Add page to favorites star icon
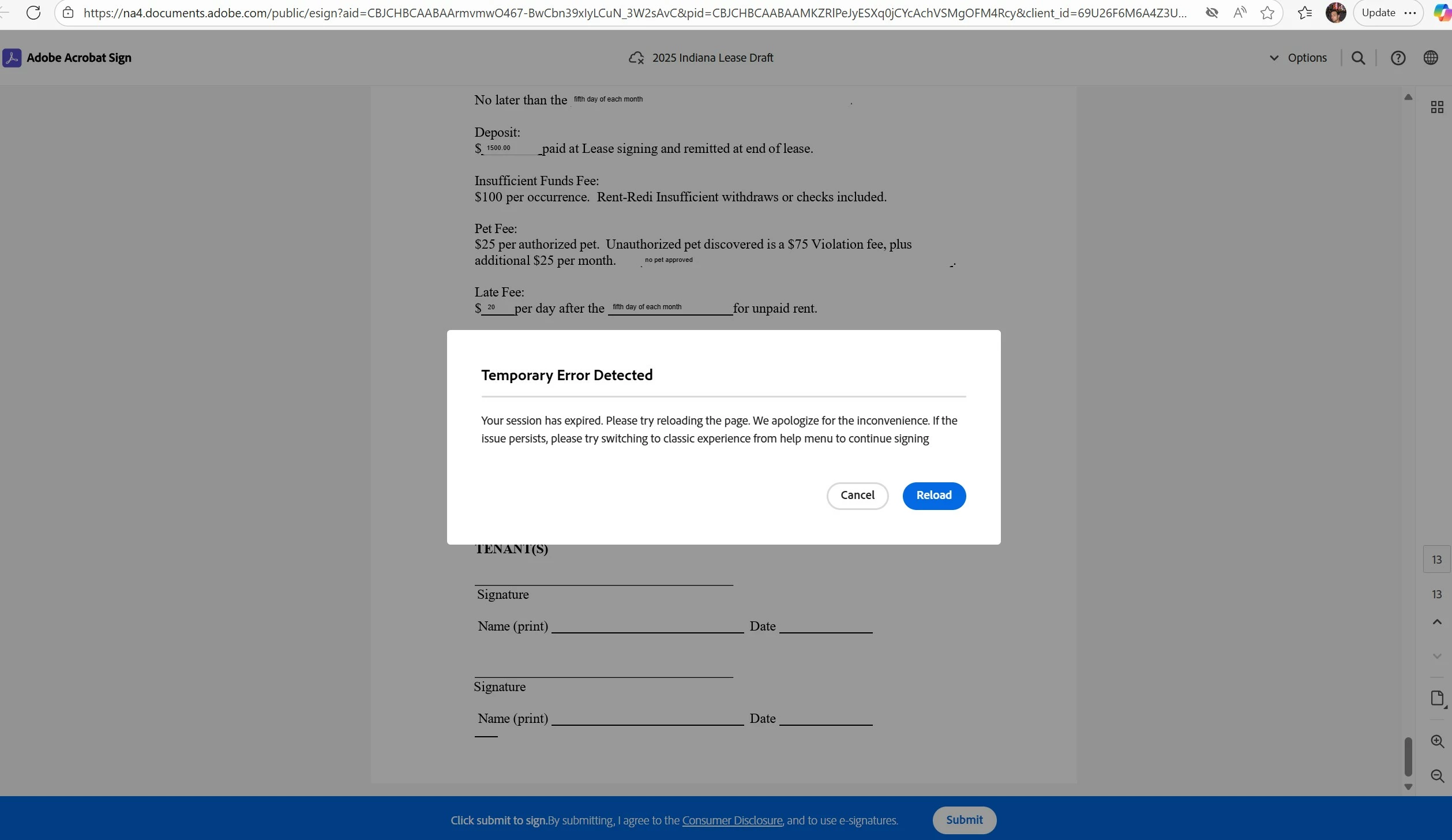Viewport: 1452px width, 840px height. click(1267, 13)
